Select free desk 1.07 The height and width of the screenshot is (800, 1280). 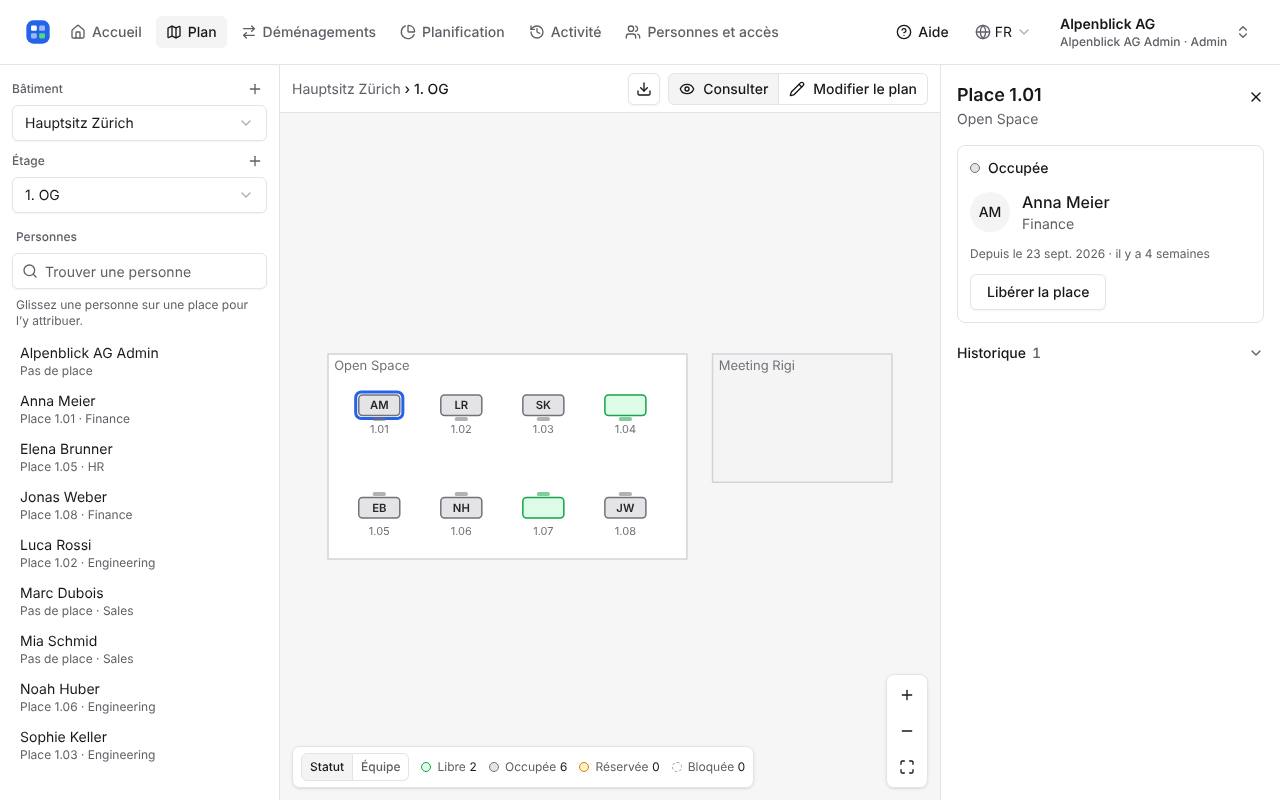click(543, 508)
